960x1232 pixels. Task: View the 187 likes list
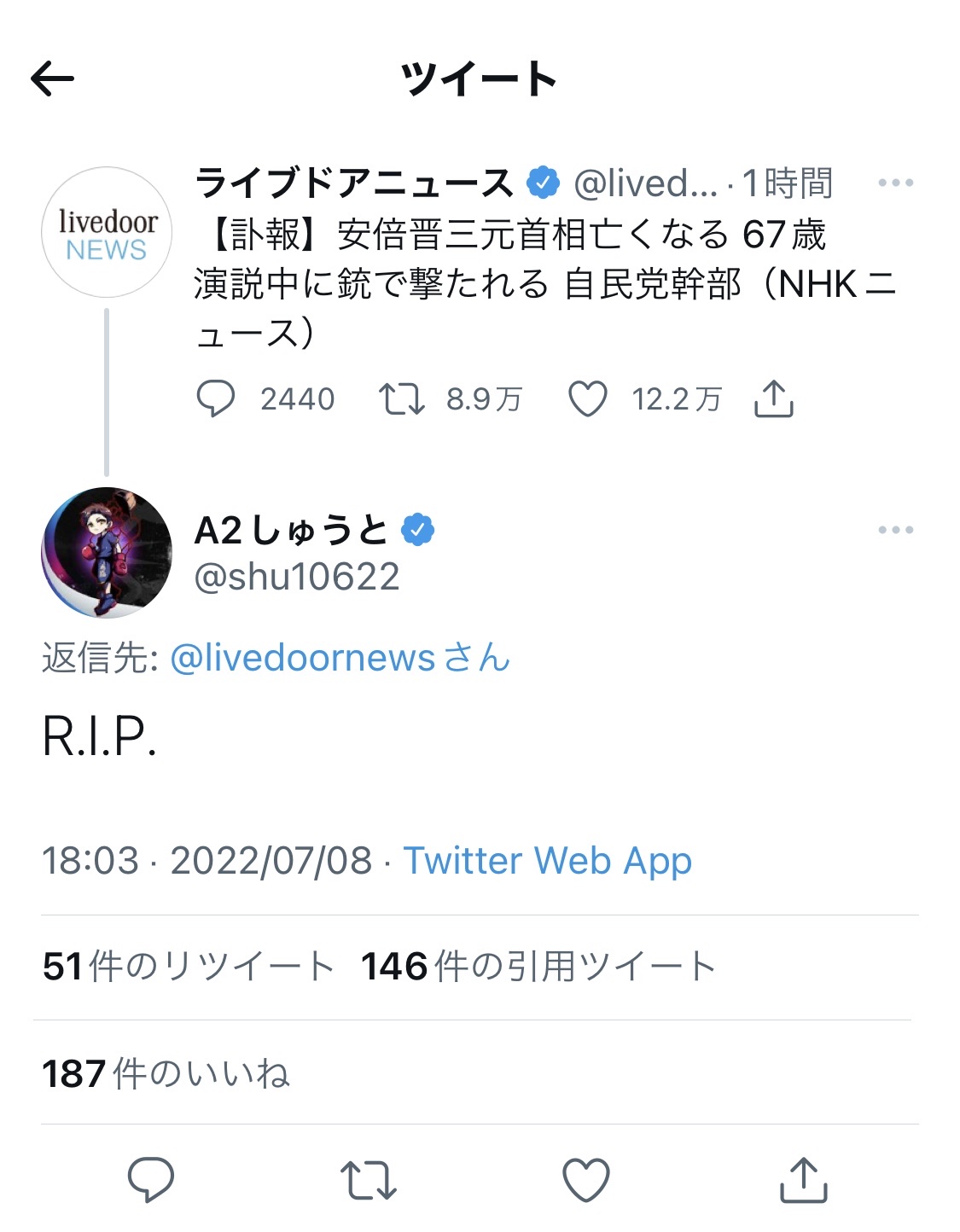[x=166, y=1073]
